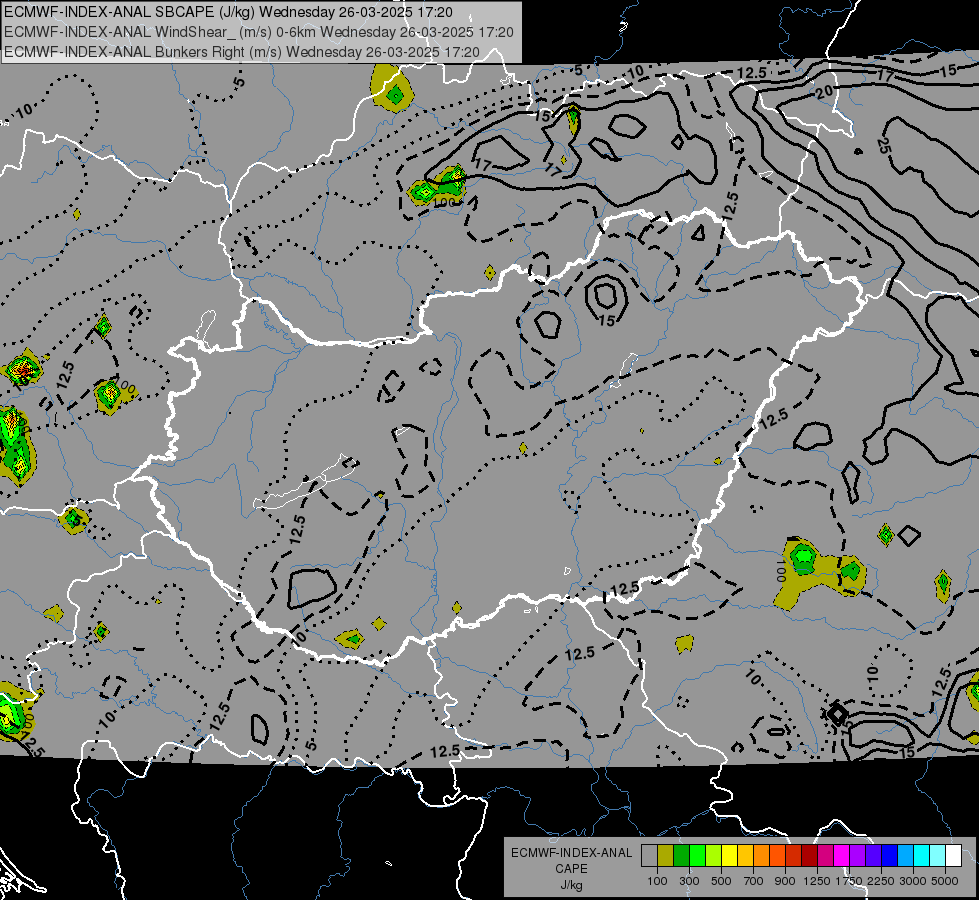Select the sky blue swatch left of 3000
The width and height of the screenshot is (979, 900).
point(906,855)
